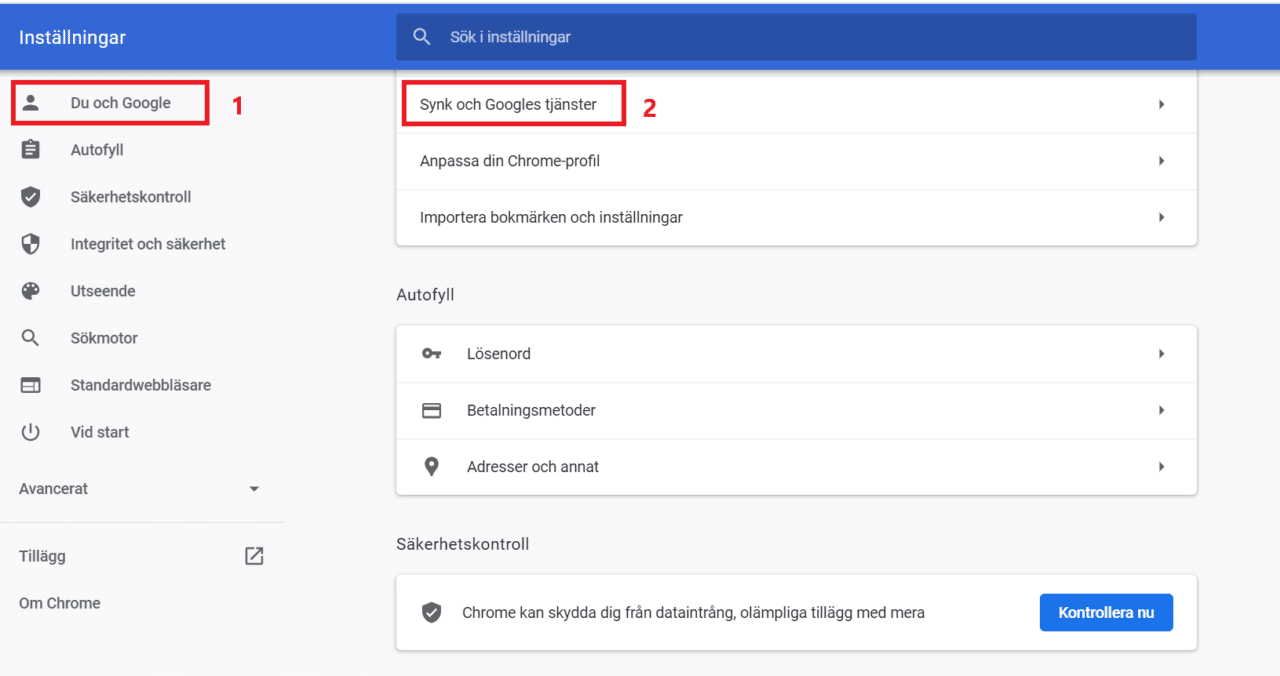Click the Avancerat label in sidebar
Screen dimensions: 1280x676
point(54,489)
